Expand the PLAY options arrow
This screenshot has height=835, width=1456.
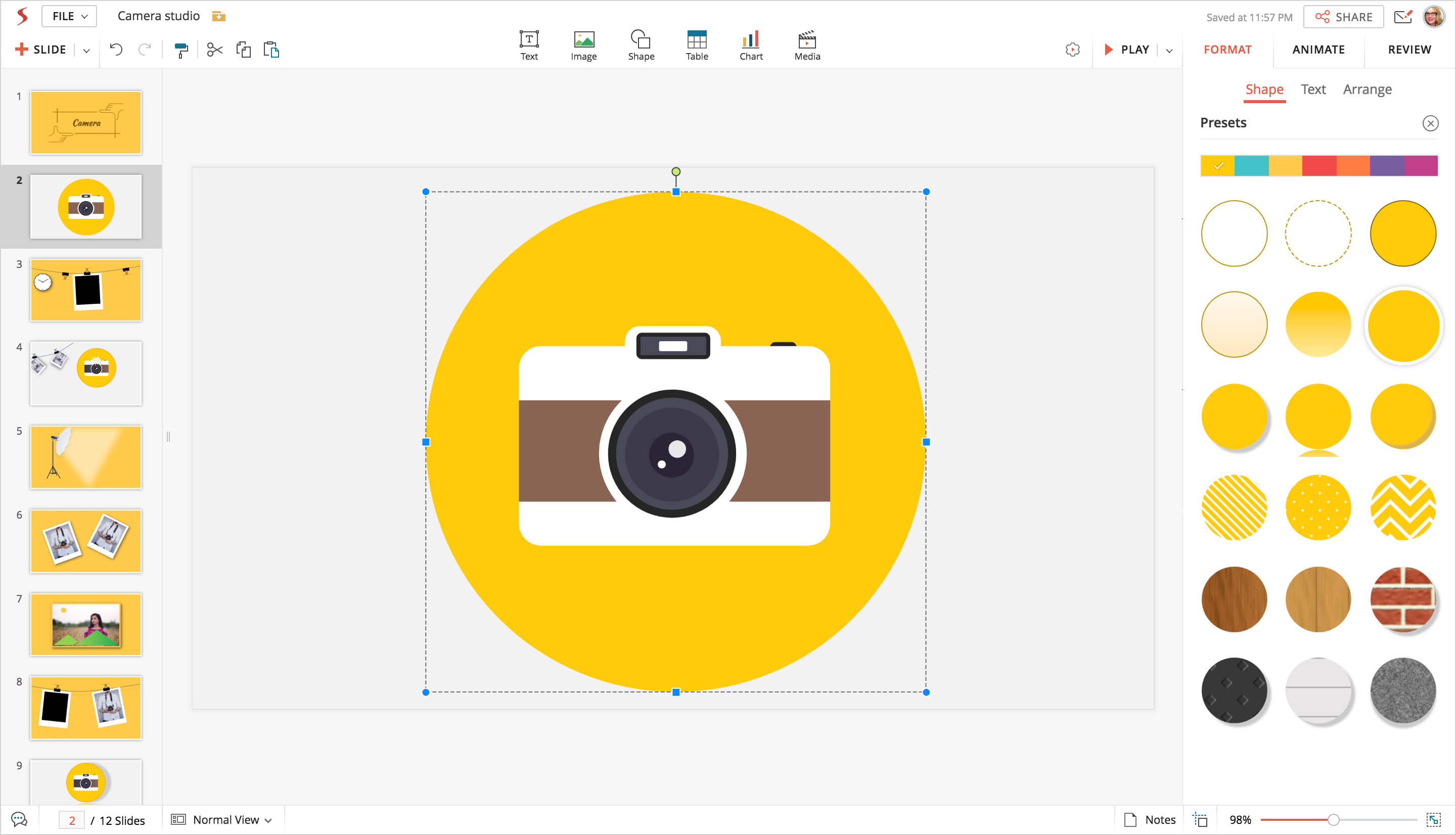pyautogui.click(x=1169, y=51)
